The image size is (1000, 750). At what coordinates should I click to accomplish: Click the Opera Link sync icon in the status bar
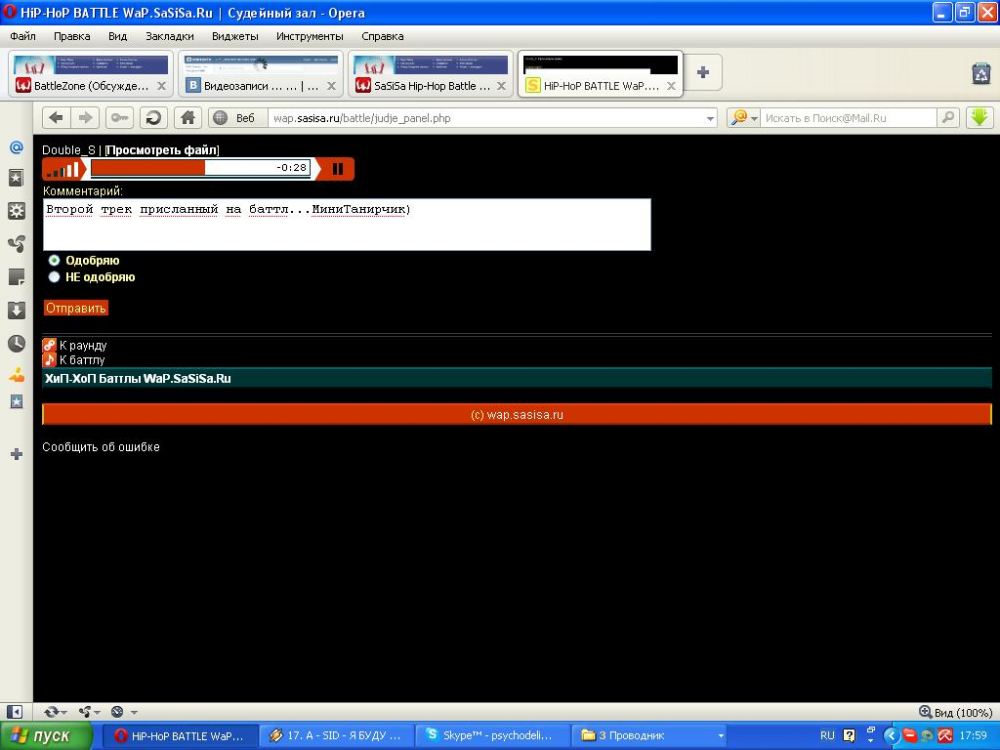pyautogui.click(x=51, y=712)
